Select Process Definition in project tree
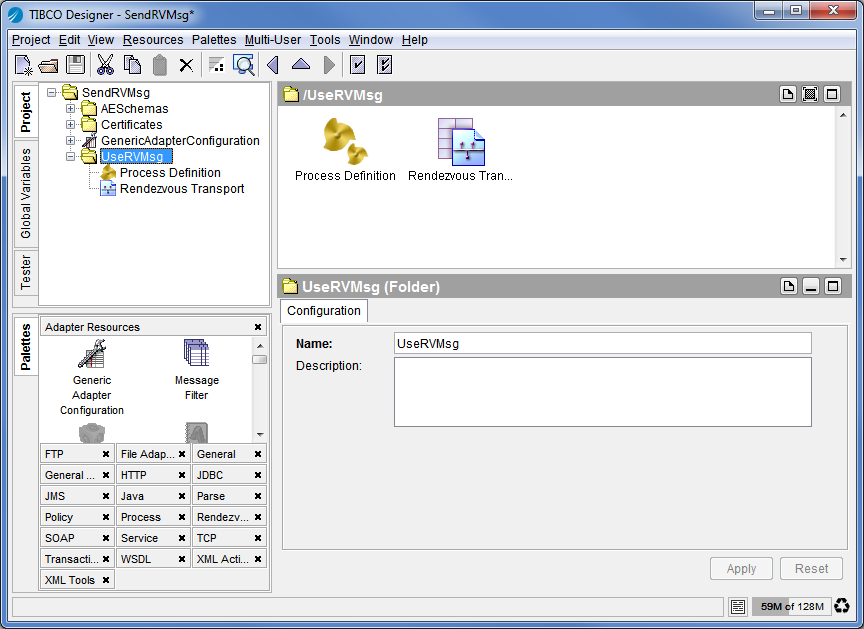Screen dimensions: 864x629 click(170, 172)
